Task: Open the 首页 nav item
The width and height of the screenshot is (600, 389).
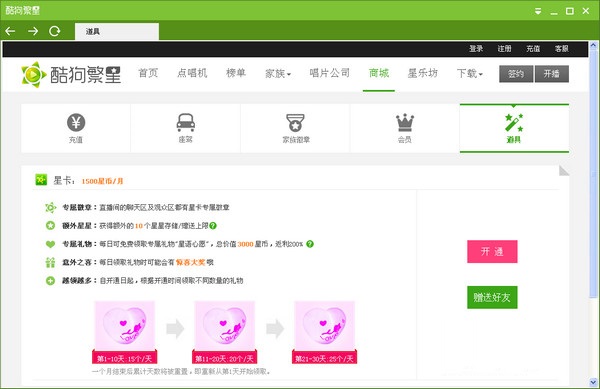Action: pyautogui.click(x=148, y=73)
